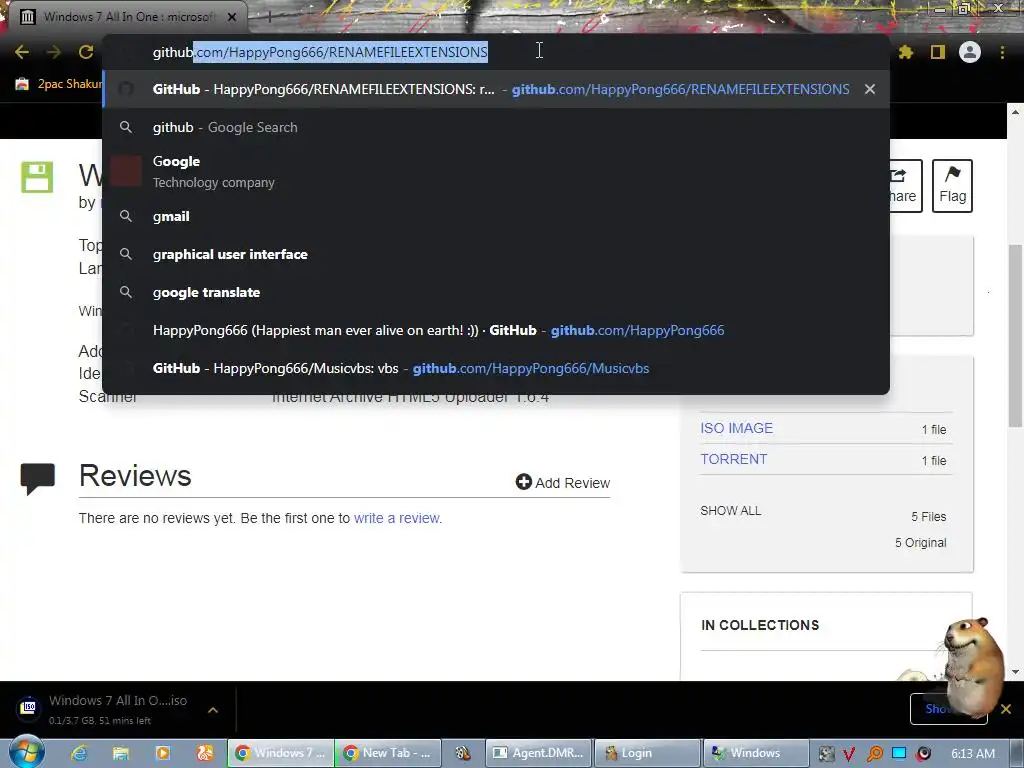The width and height of the screenshot is (1024, 768).
Task: Switch to 'Windows 7 ...' Chrome taskbar button
Action: click(x=281, y=753)
